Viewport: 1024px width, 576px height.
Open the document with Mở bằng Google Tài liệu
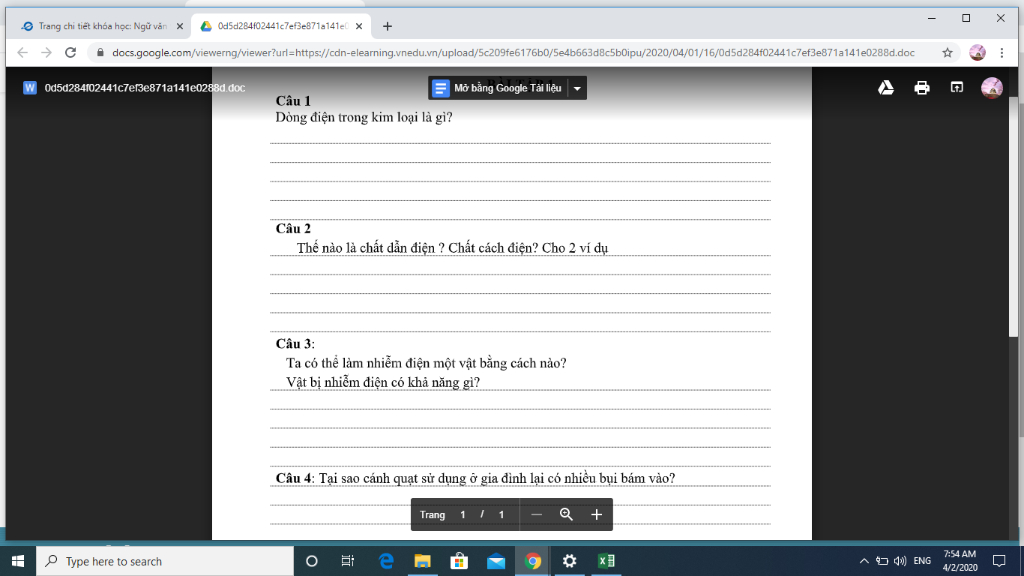coord(500,88)
